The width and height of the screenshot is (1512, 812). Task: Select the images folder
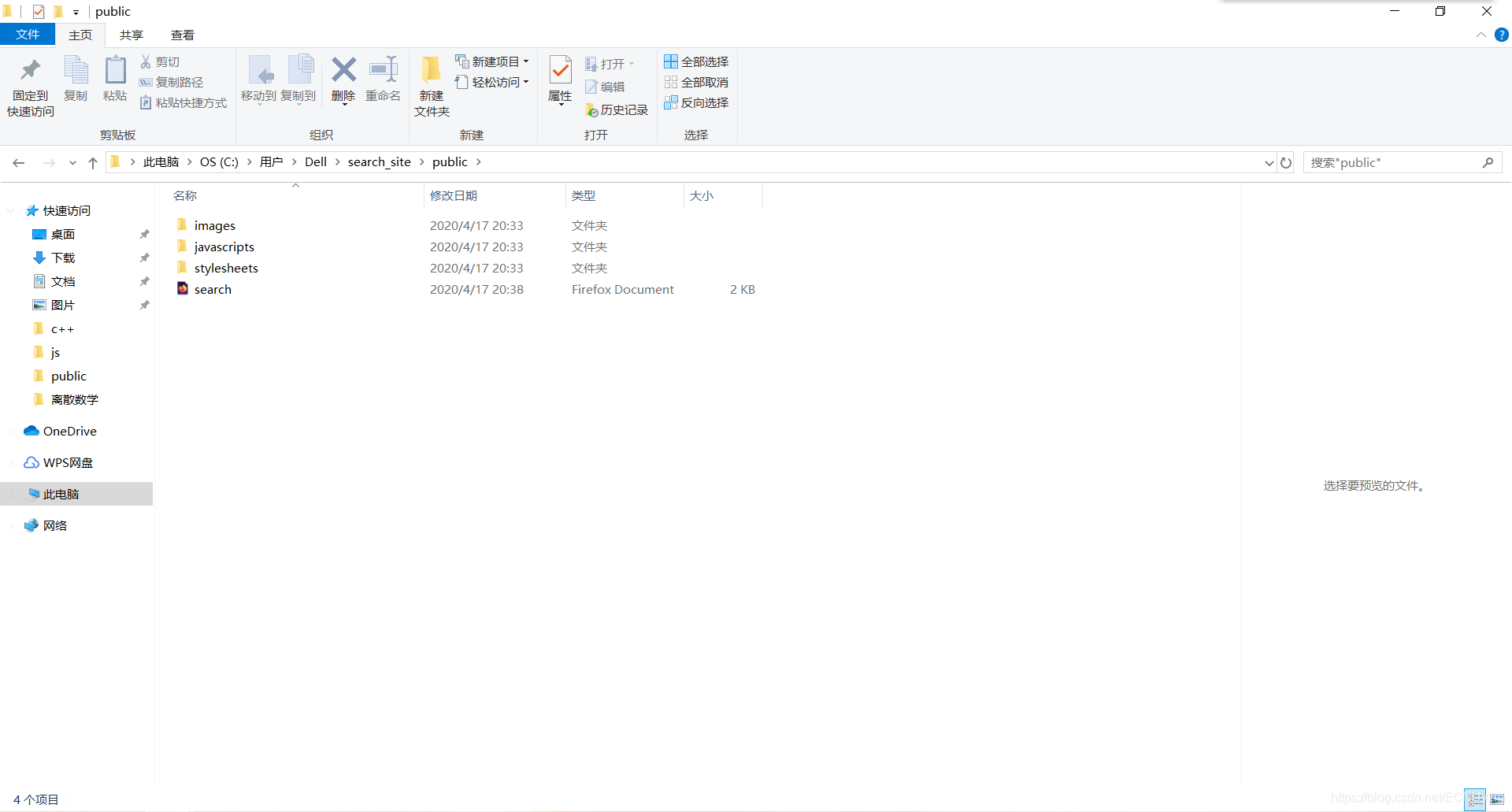215,226
